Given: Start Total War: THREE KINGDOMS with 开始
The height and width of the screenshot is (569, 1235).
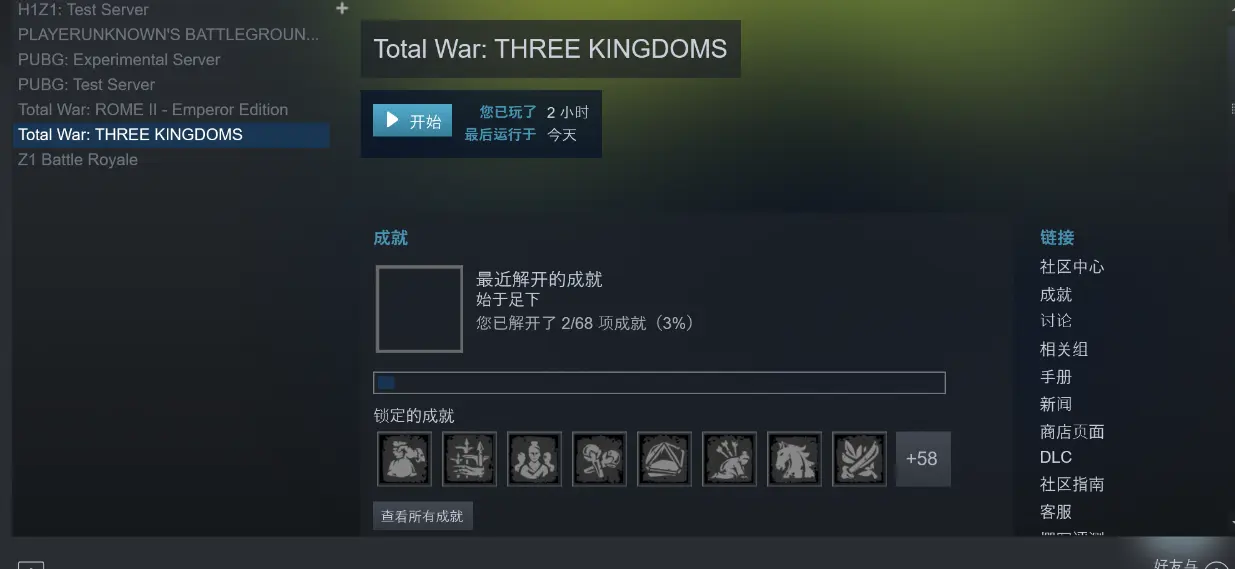Looking at the screenshot, I should [412, 121].
